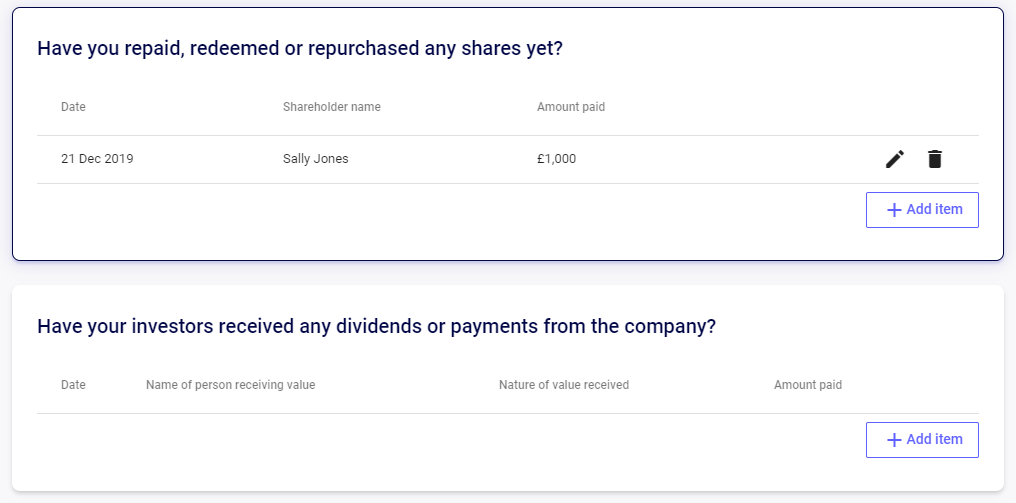This screenshot has height=503, width=1016.
Task: Select the Sally Jones name cell
Action: pos(316,159)
